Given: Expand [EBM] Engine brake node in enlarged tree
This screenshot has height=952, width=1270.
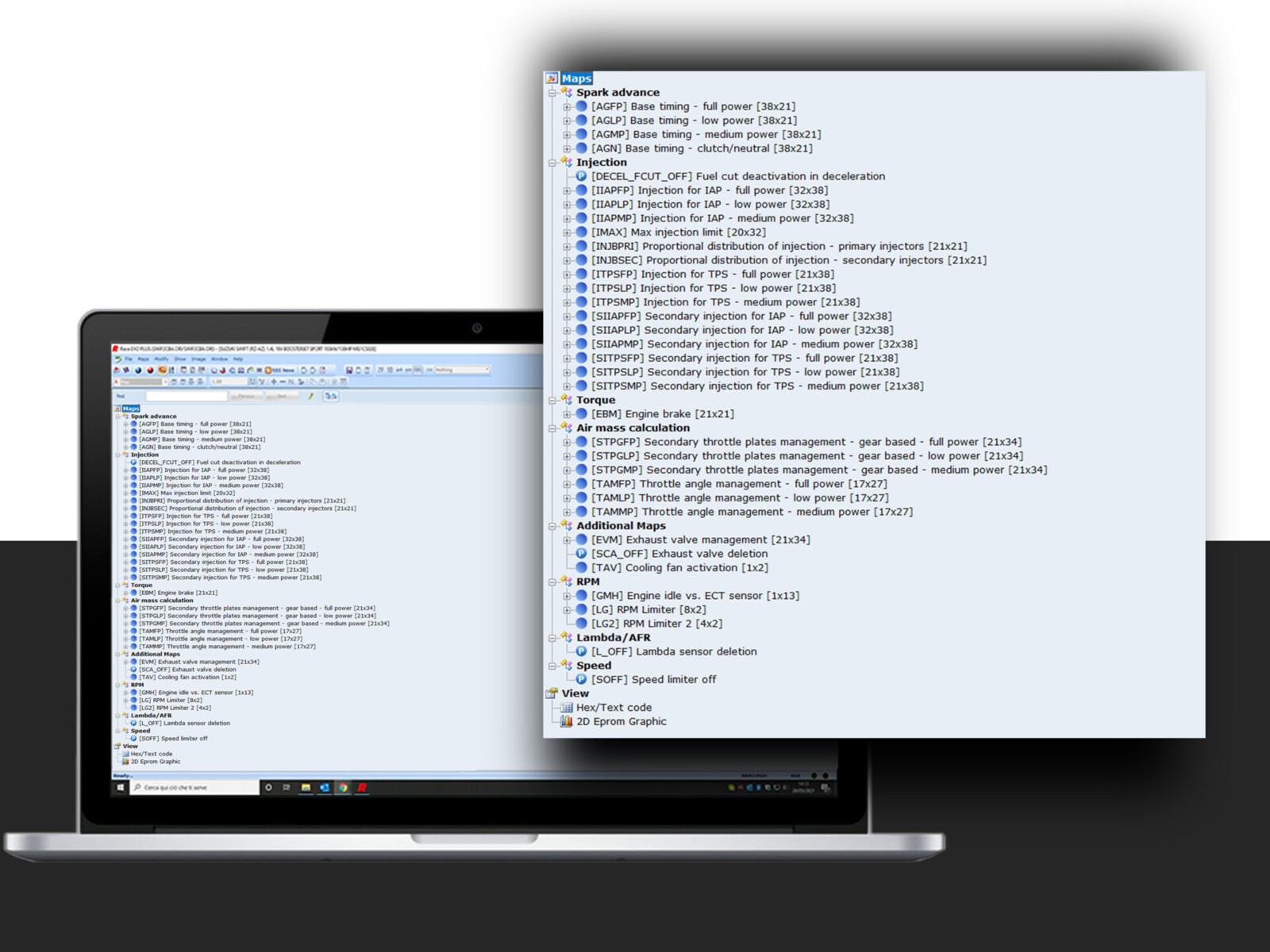Looking at the screenshot, I should coord(567,414).
